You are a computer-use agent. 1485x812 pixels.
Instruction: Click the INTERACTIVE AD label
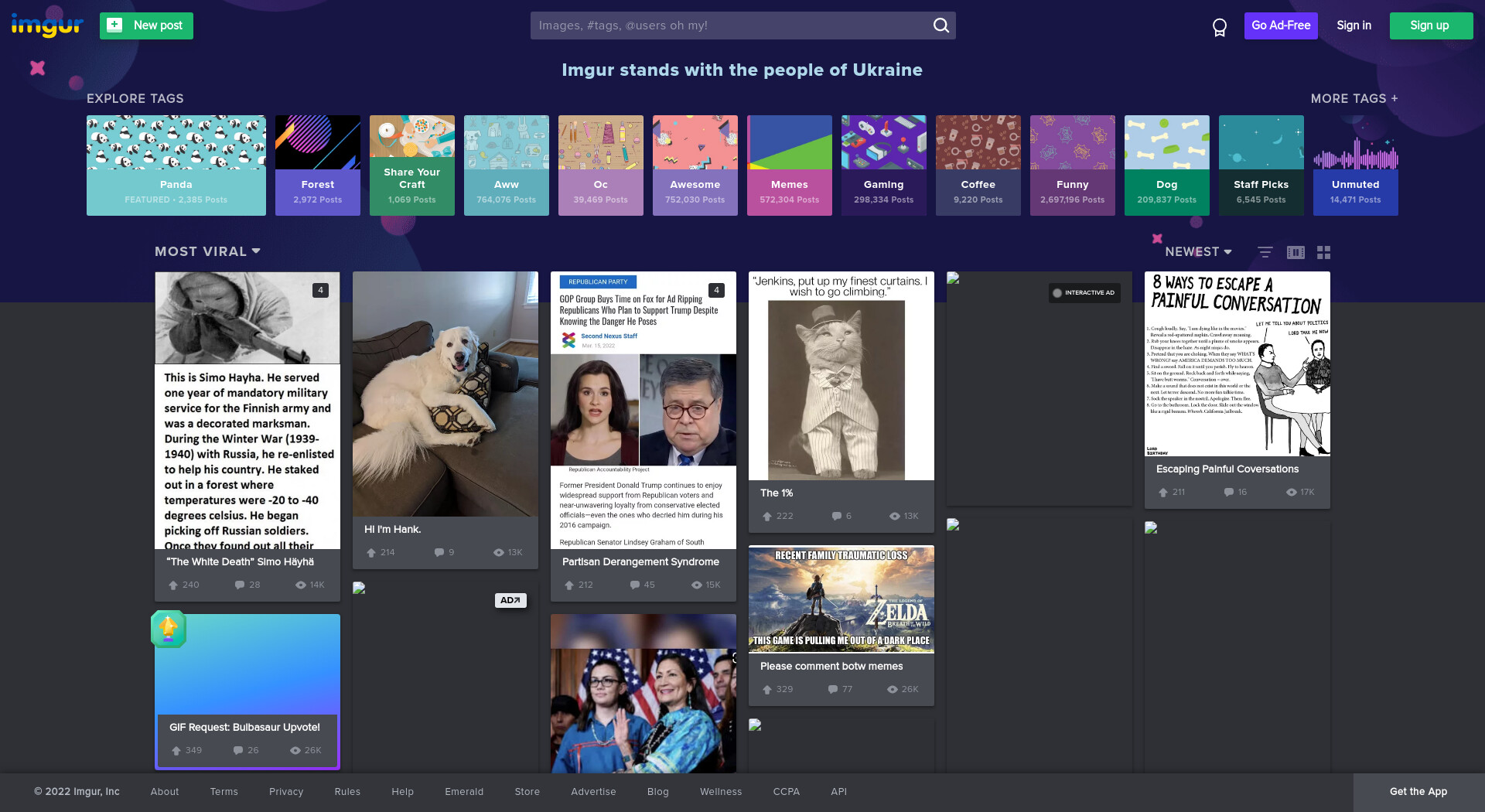coord(1084,293)
